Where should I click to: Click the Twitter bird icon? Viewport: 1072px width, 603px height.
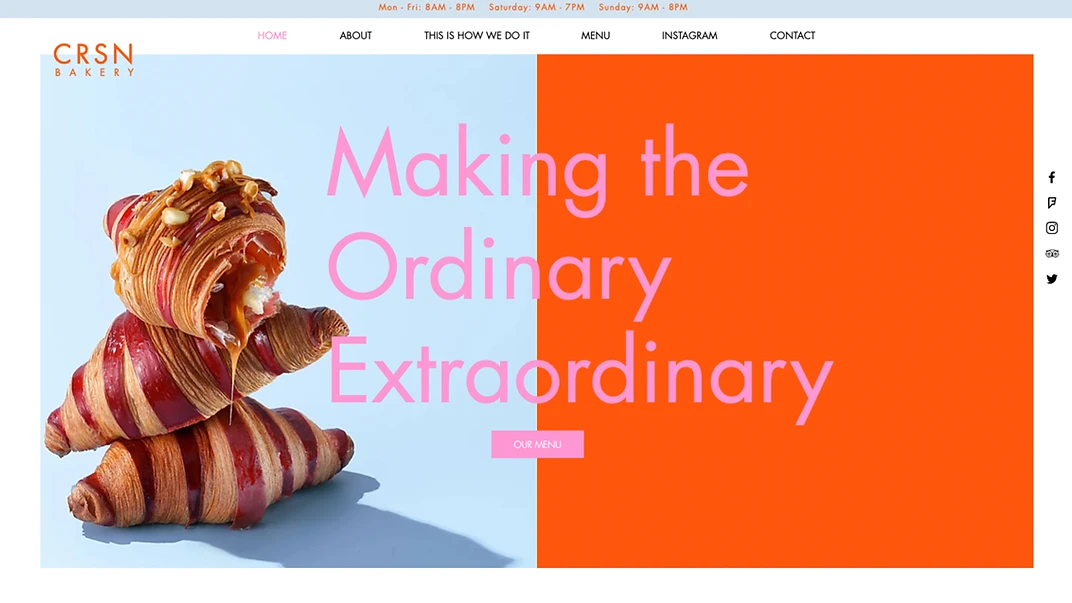pyautogui.click(x=1051, y=279)
